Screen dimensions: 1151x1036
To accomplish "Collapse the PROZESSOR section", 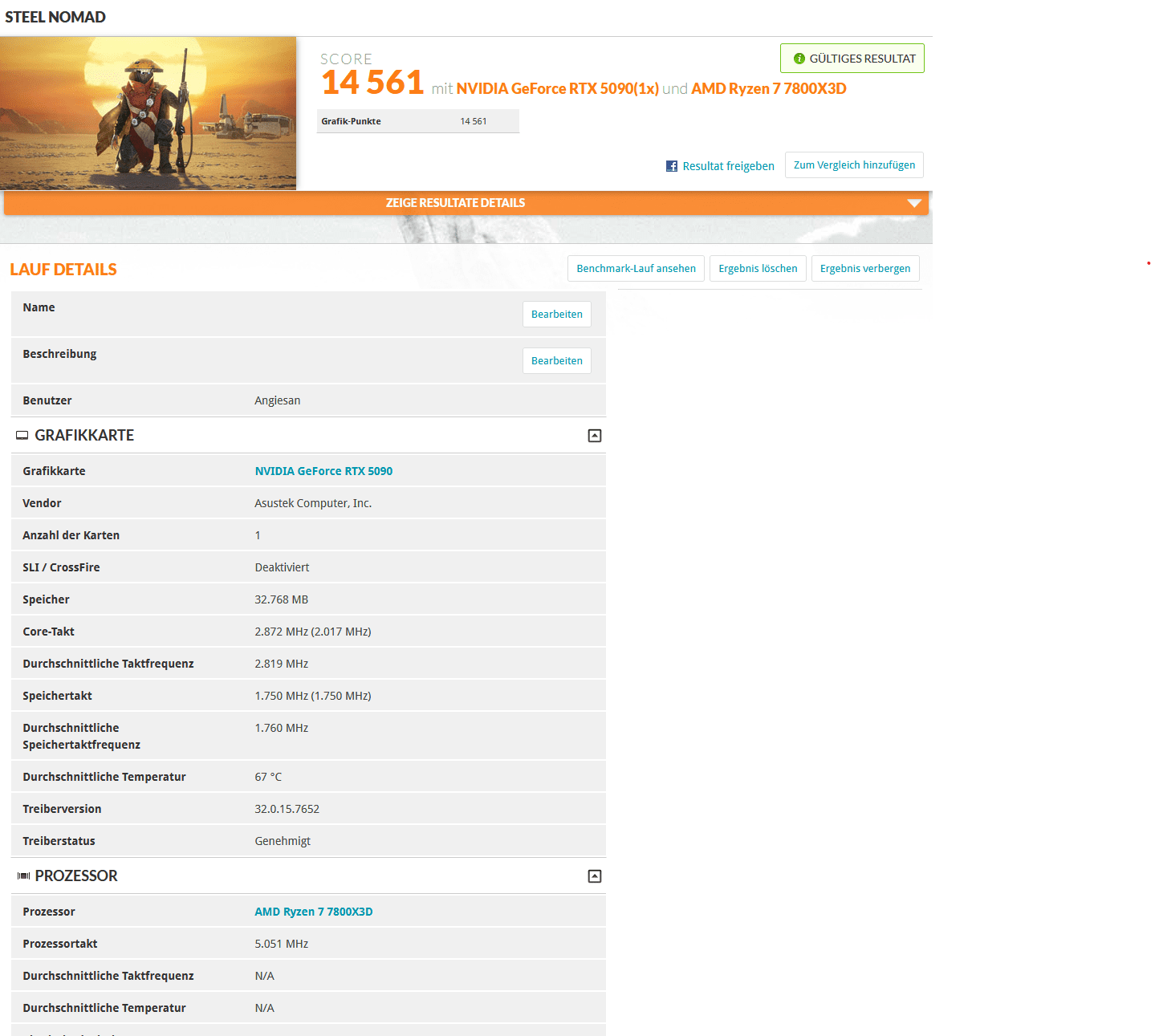I will click(x=595, y=876).
